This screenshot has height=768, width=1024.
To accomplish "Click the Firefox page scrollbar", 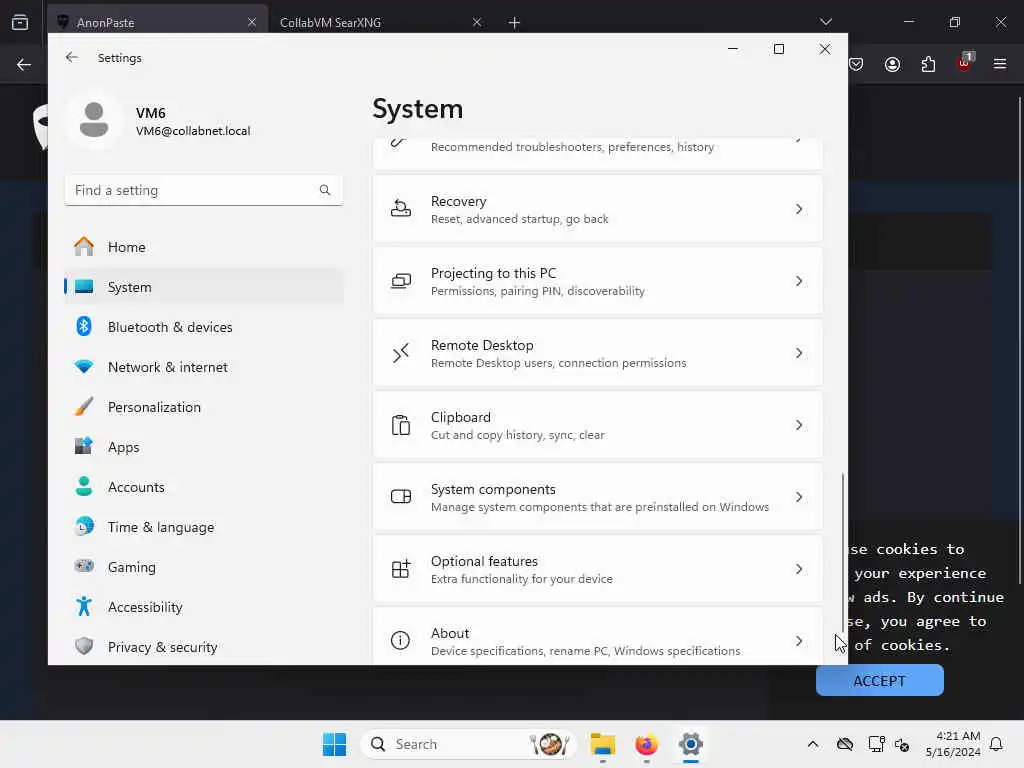I will [x=1019, y=340].
